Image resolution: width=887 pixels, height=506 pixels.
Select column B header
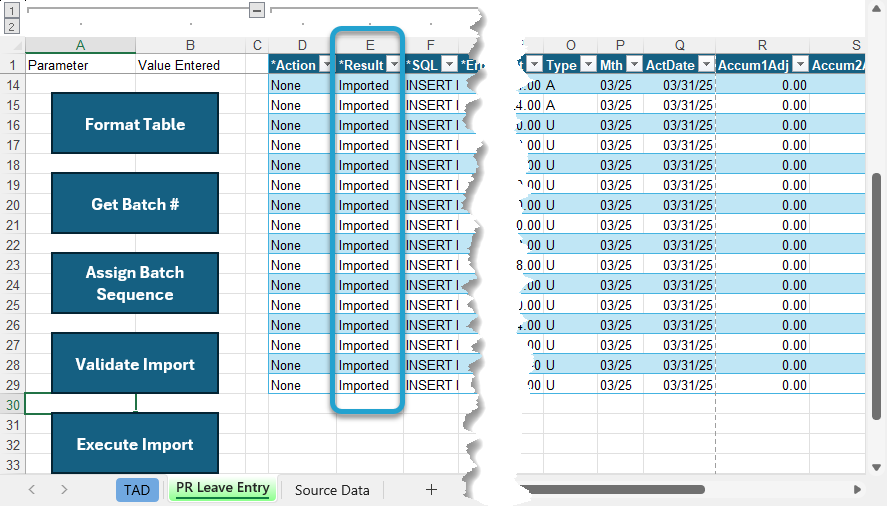click(190, 45)
